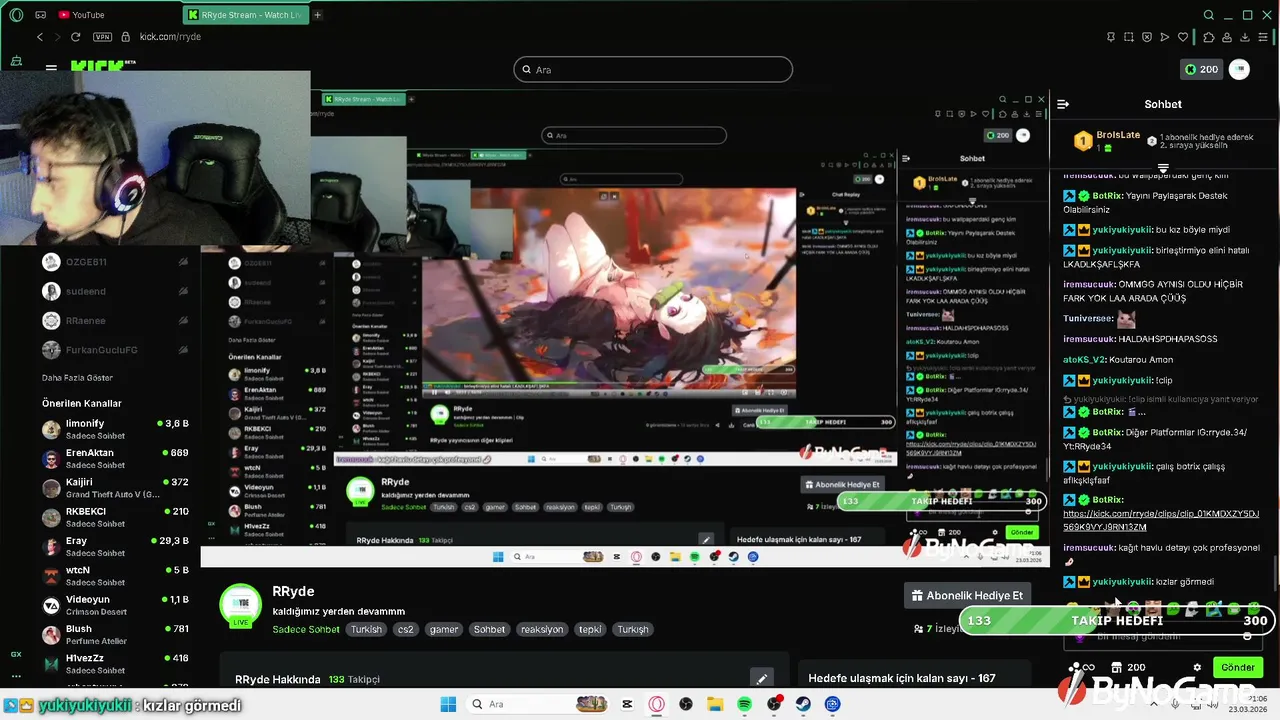Click the Kick site search box 'Ara'
Screen dimensions: 1280x720
coord(653,69)
